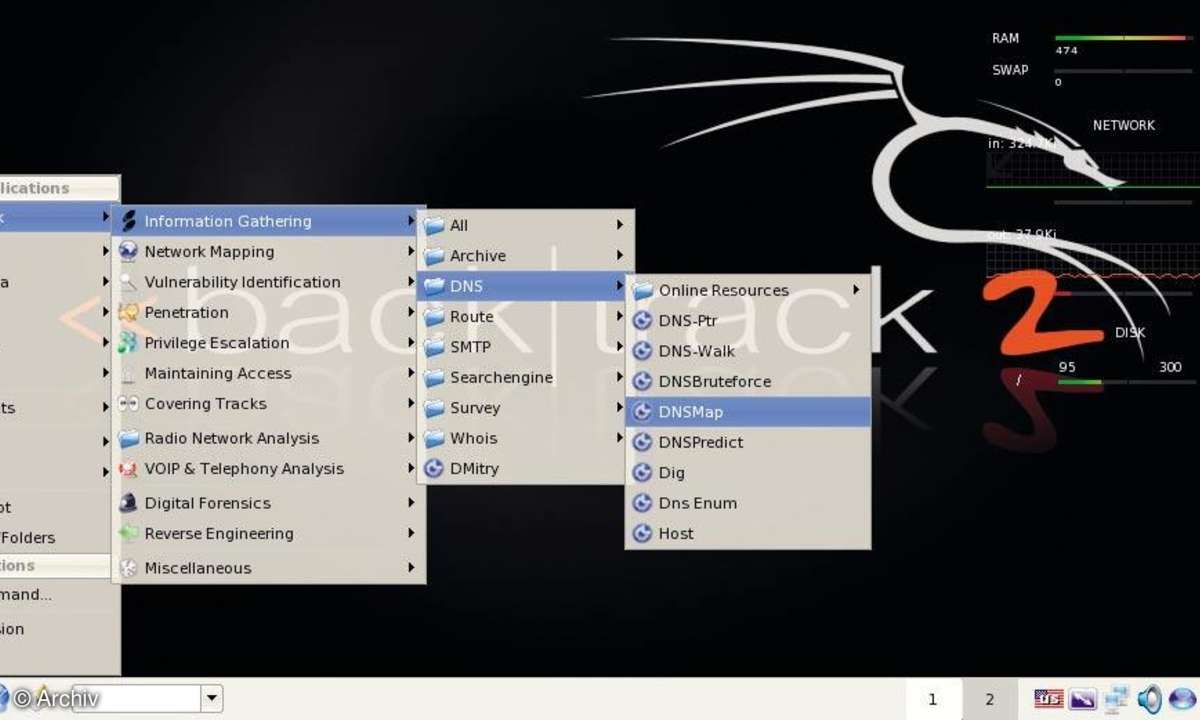
Task: Click the Covering Tracks eyes icon
Action: coord(128,404)
